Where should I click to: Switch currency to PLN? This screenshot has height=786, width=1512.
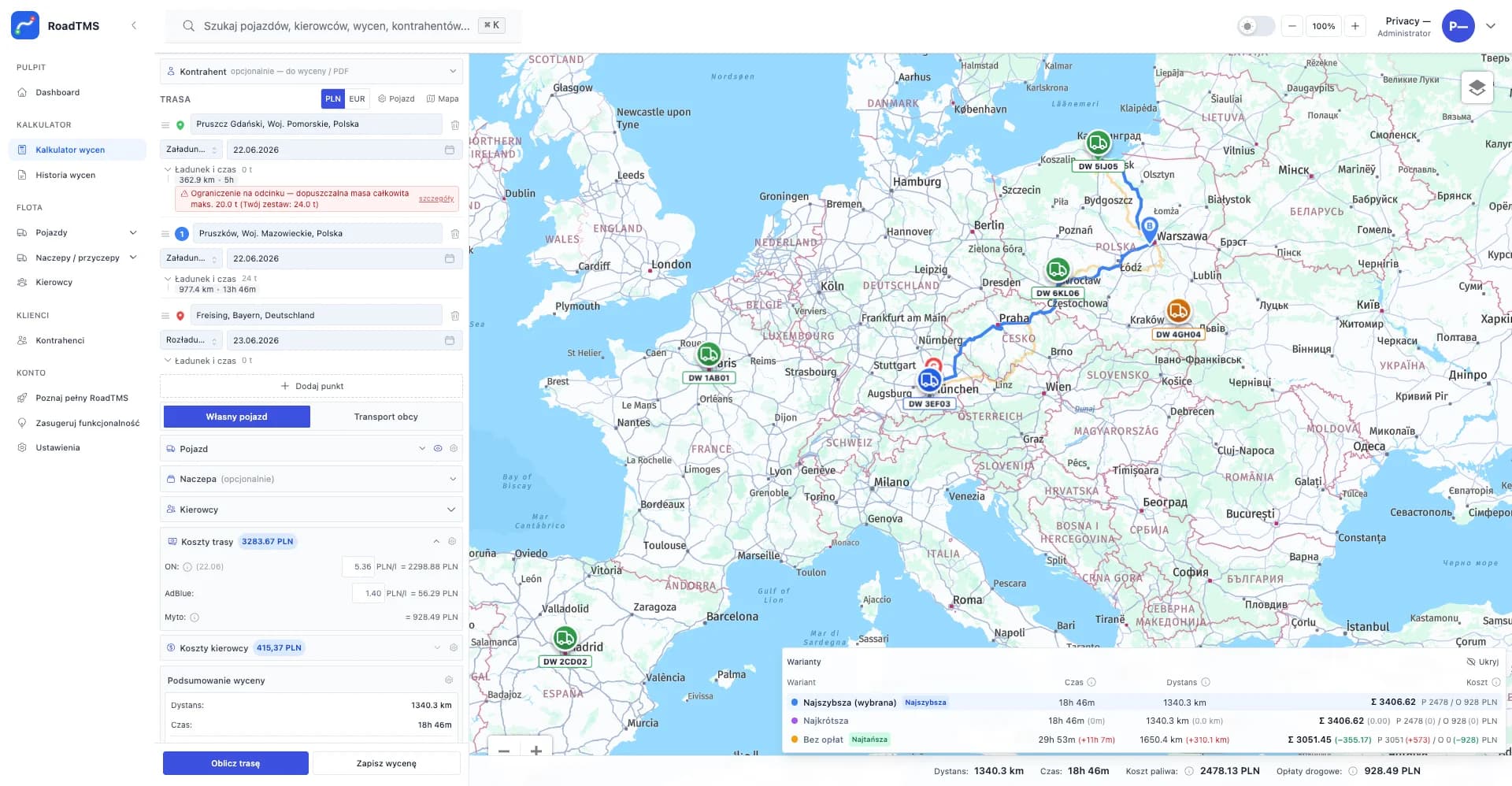coord(332,98)
